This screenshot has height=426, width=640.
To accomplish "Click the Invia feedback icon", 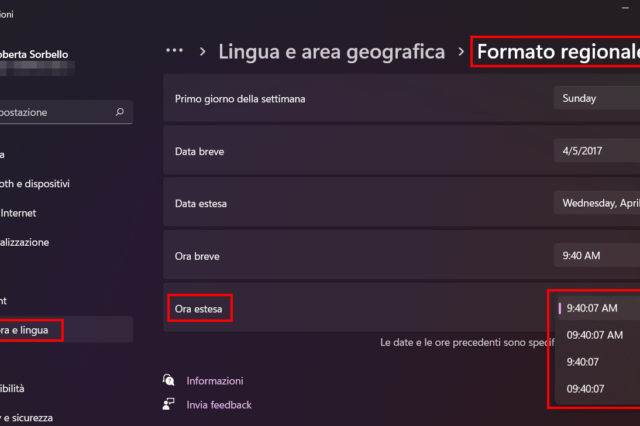I will coord(169,404).
